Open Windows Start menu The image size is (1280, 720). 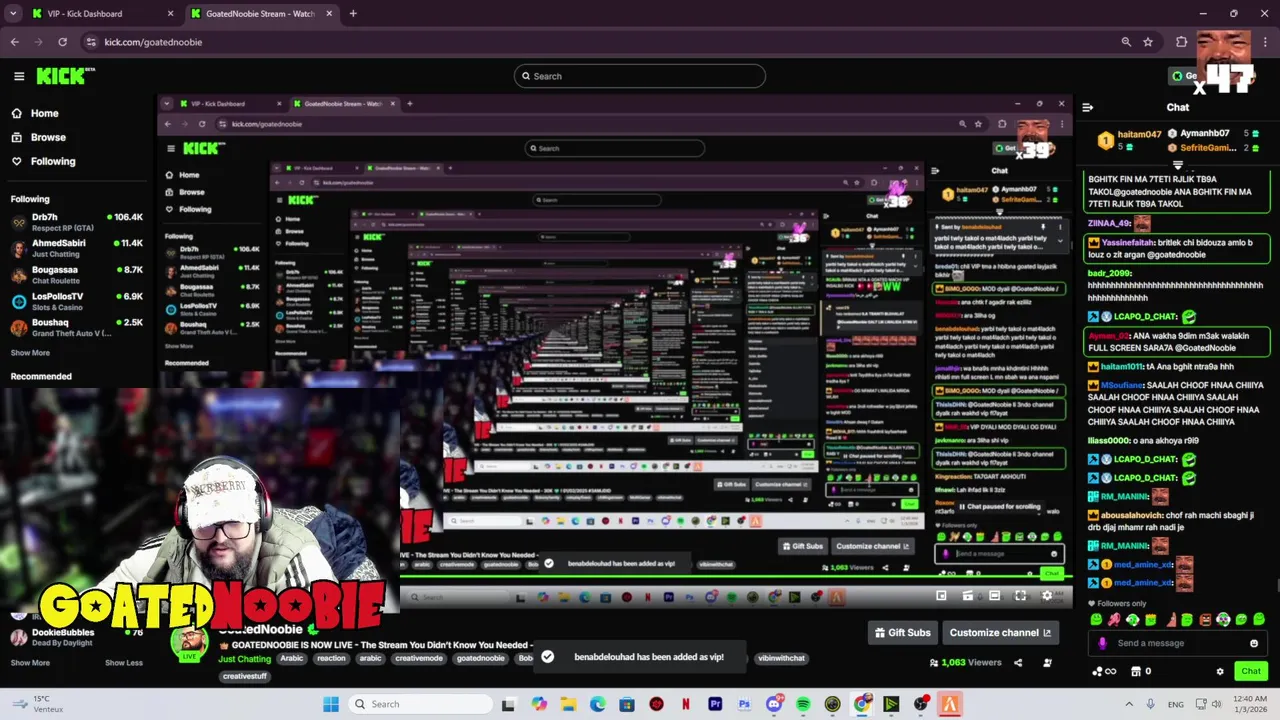[331, 704]
